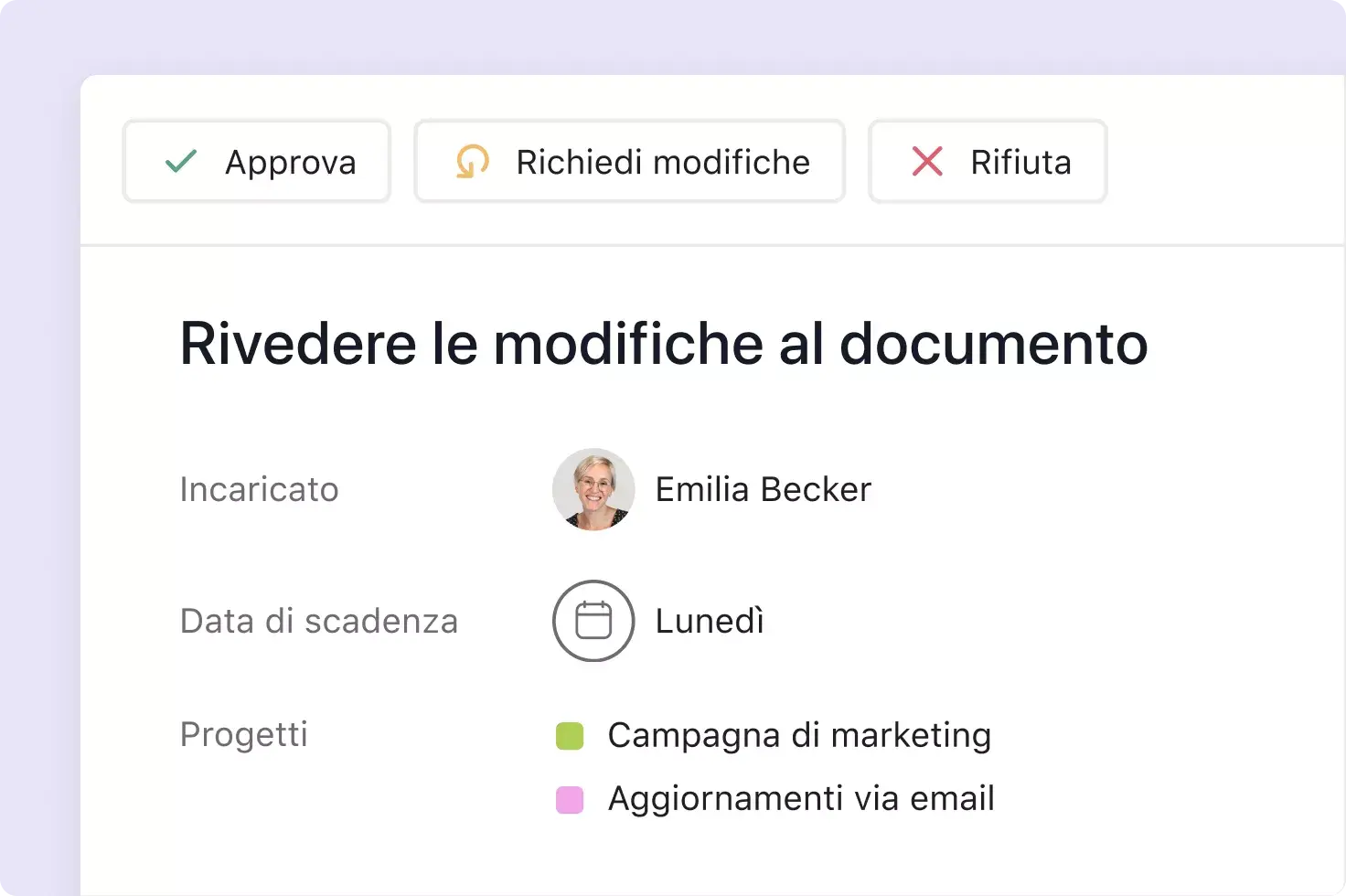The image size is (1346, 896).
Task: Click the red X icon on Rifiuta
Action: click(925, 161)
